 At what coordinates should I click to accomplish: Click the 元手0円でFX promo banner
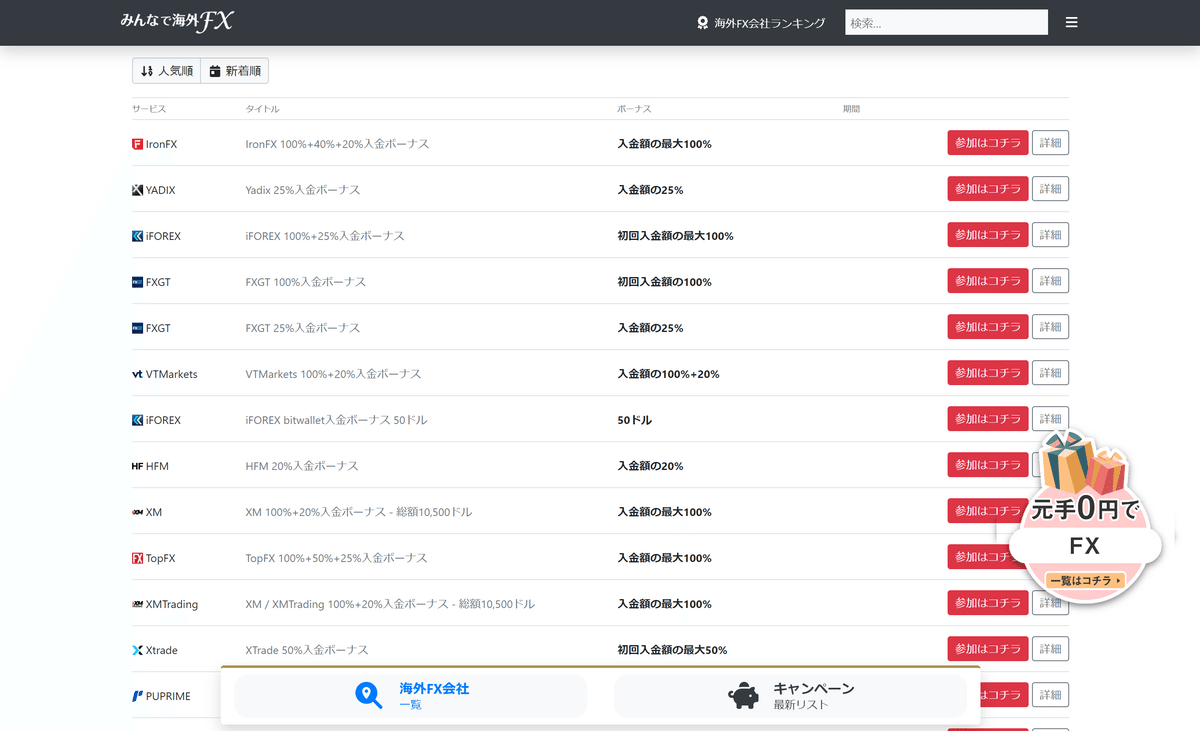click(x=1087, y=520)
